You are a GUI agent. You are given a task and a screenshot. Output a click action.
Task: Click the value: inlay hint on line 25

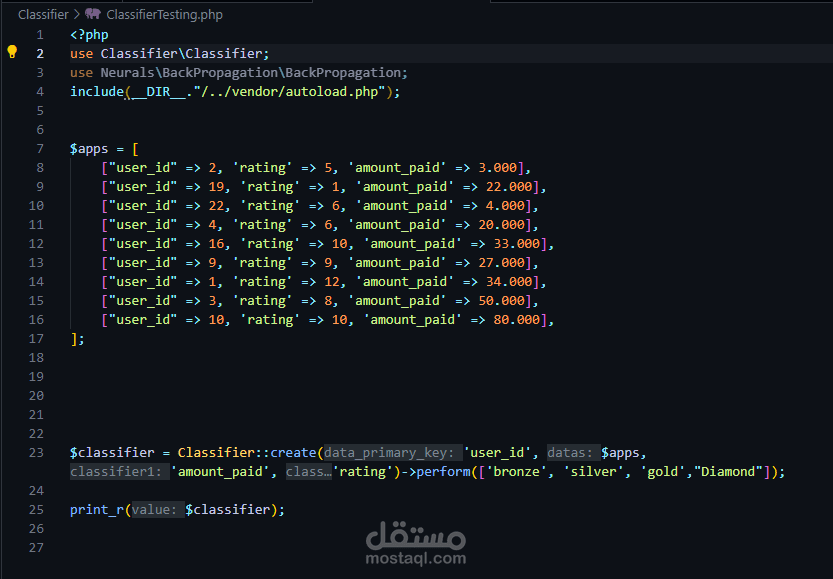click(x=158, y=510)
